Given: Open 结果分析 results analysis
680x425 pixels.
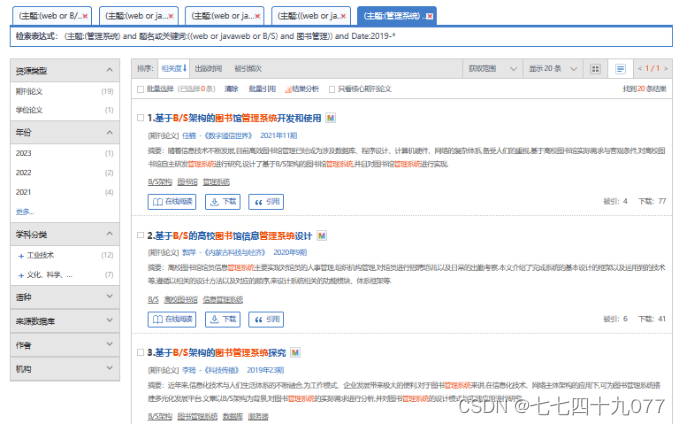Looking at the screenshot, I should pos(302,89).
